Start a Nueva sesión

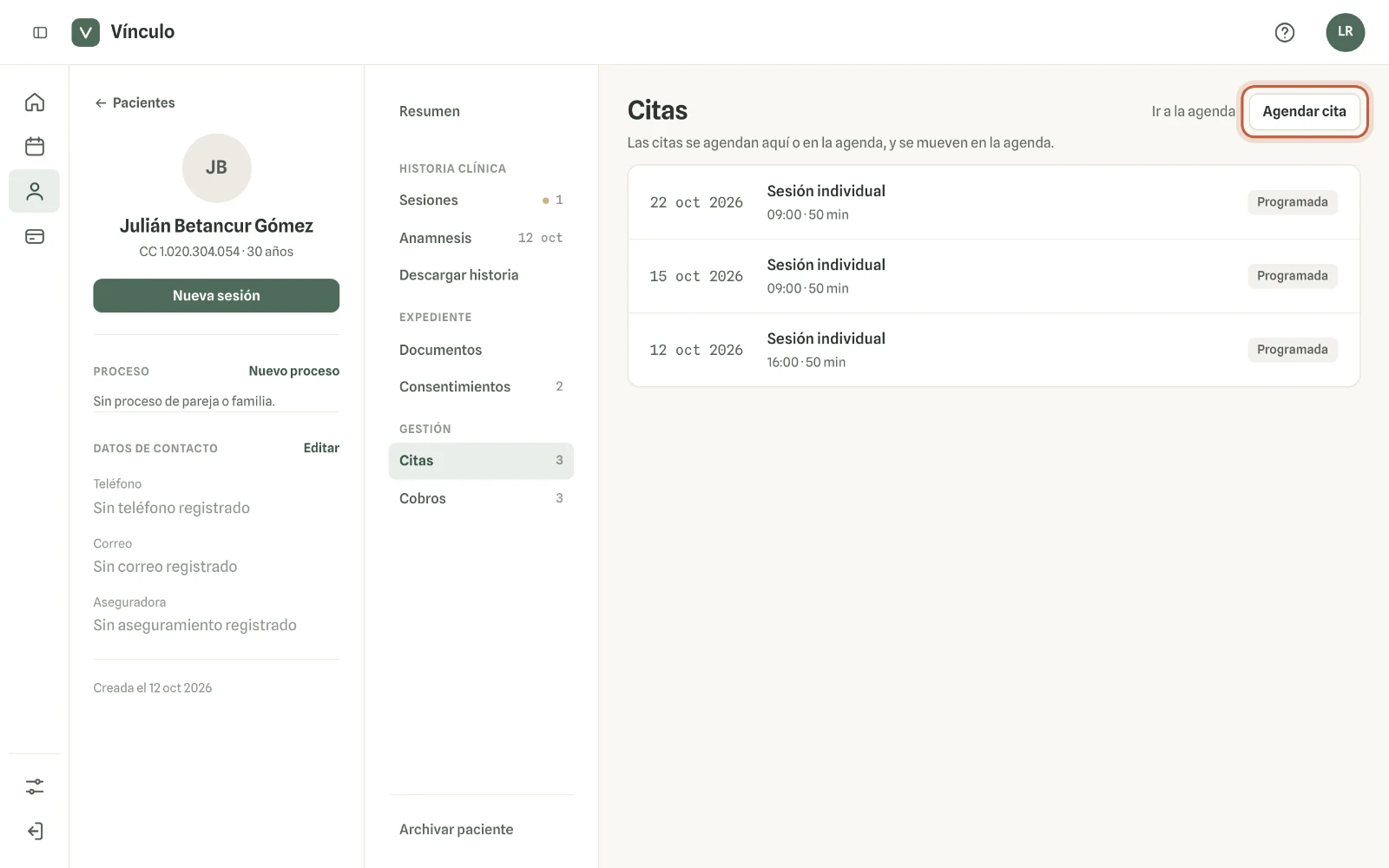coord(216,295)
